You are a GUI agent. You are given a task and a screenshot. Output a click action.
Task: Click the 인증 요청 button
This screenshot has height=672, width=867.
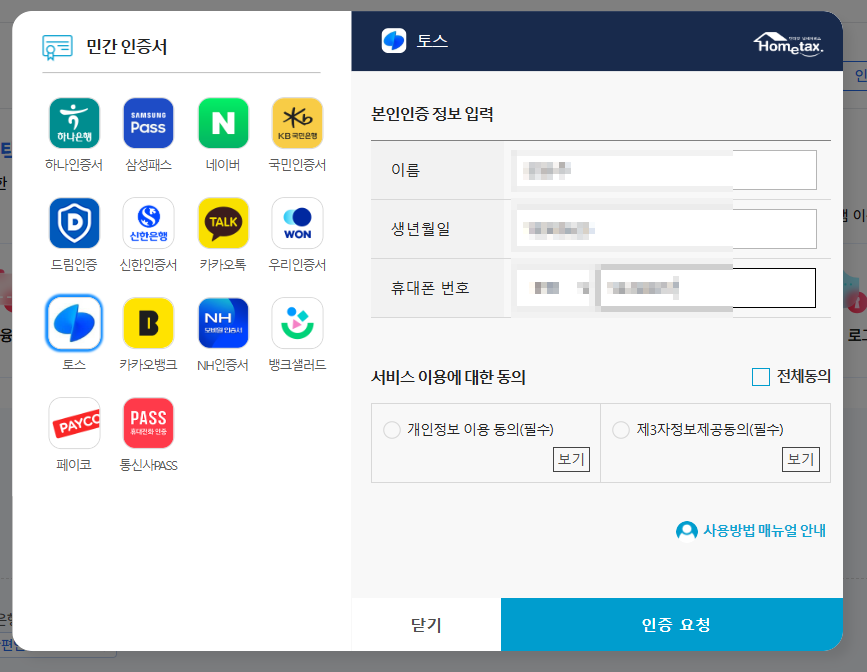tap(672, 624)
